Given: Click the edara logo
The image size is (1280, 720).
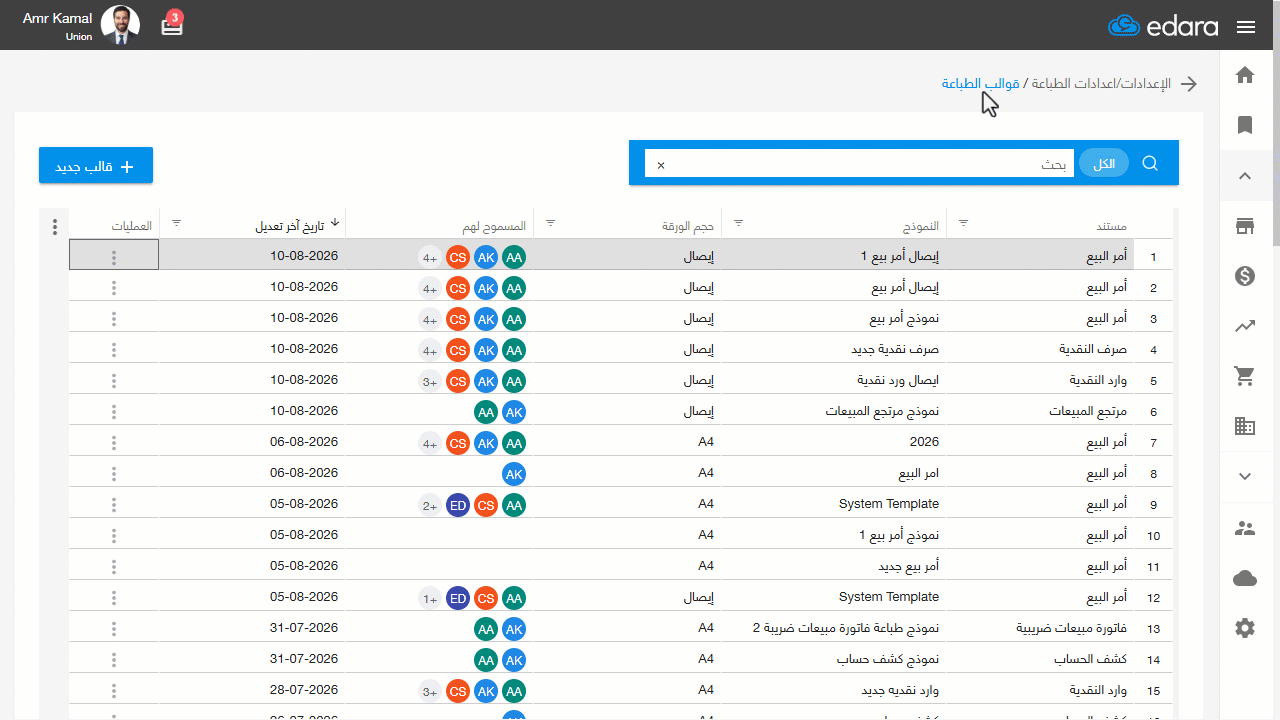Looking at the screenshot, I should point(1163,26).
